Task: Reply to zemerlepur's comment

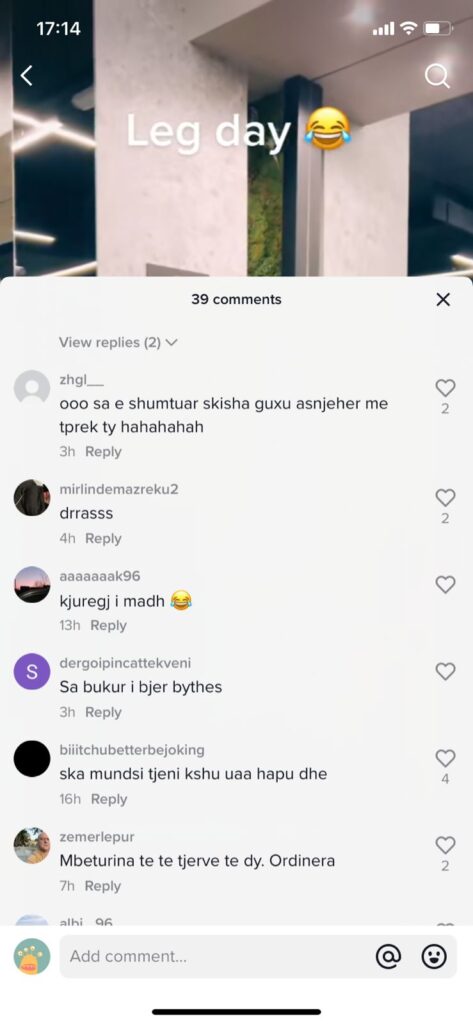Action: [103, 886]
